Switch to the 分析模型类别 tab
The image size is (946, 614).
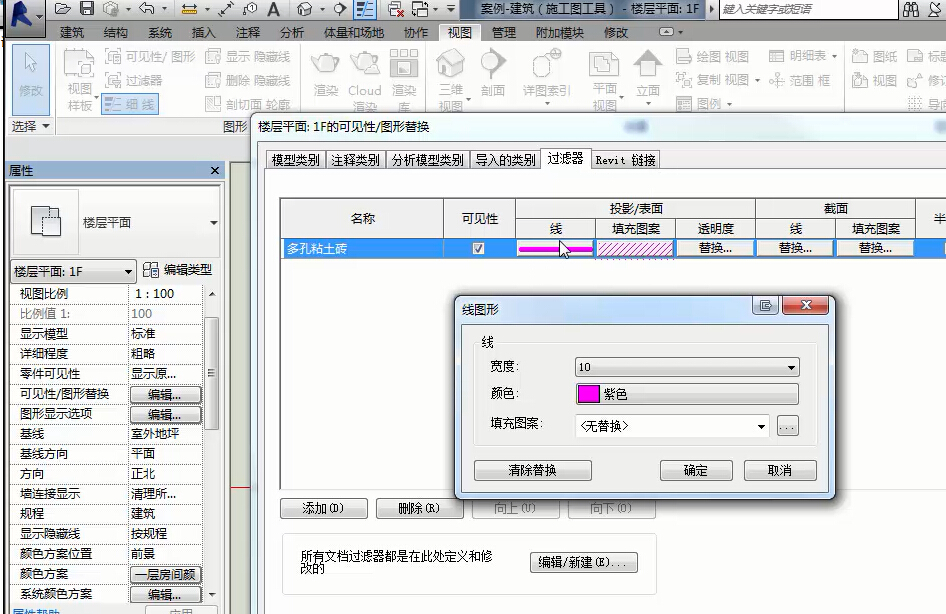tap(427, 160)
